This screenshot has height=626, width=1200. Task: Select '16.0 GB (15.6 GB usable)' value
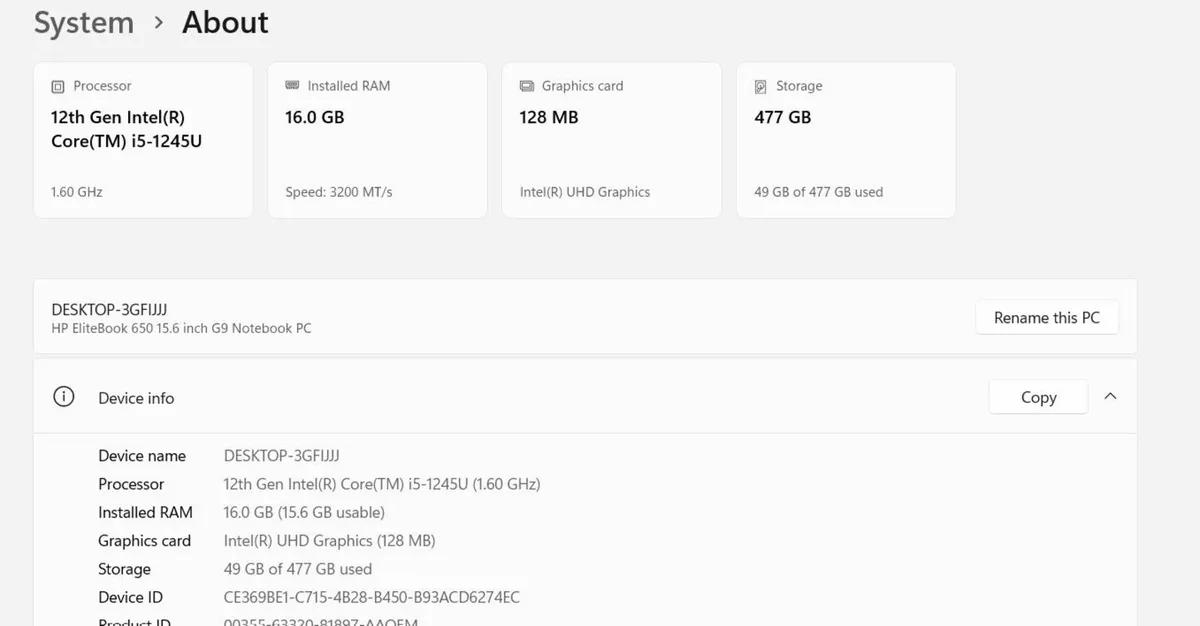coord(304,512)
